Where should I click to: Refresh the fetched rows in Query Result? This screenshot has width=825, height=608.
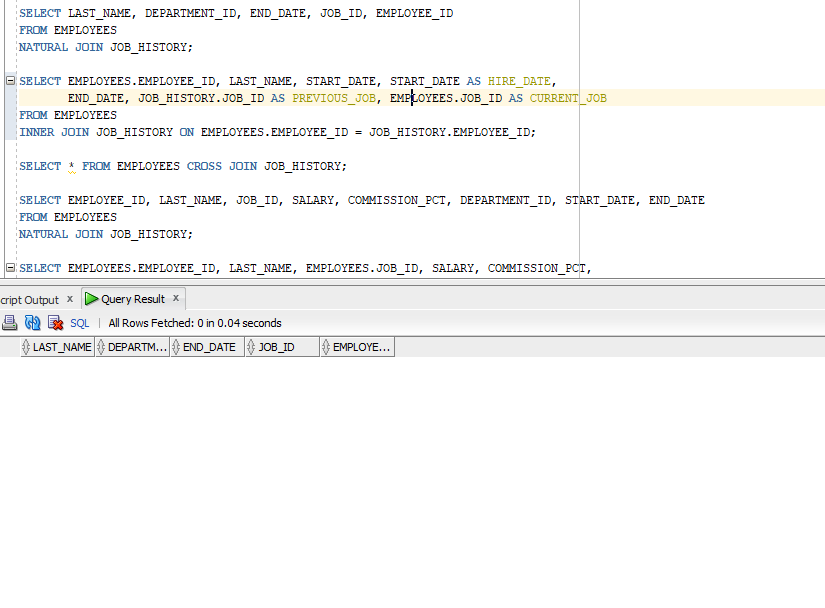(32, 322)
